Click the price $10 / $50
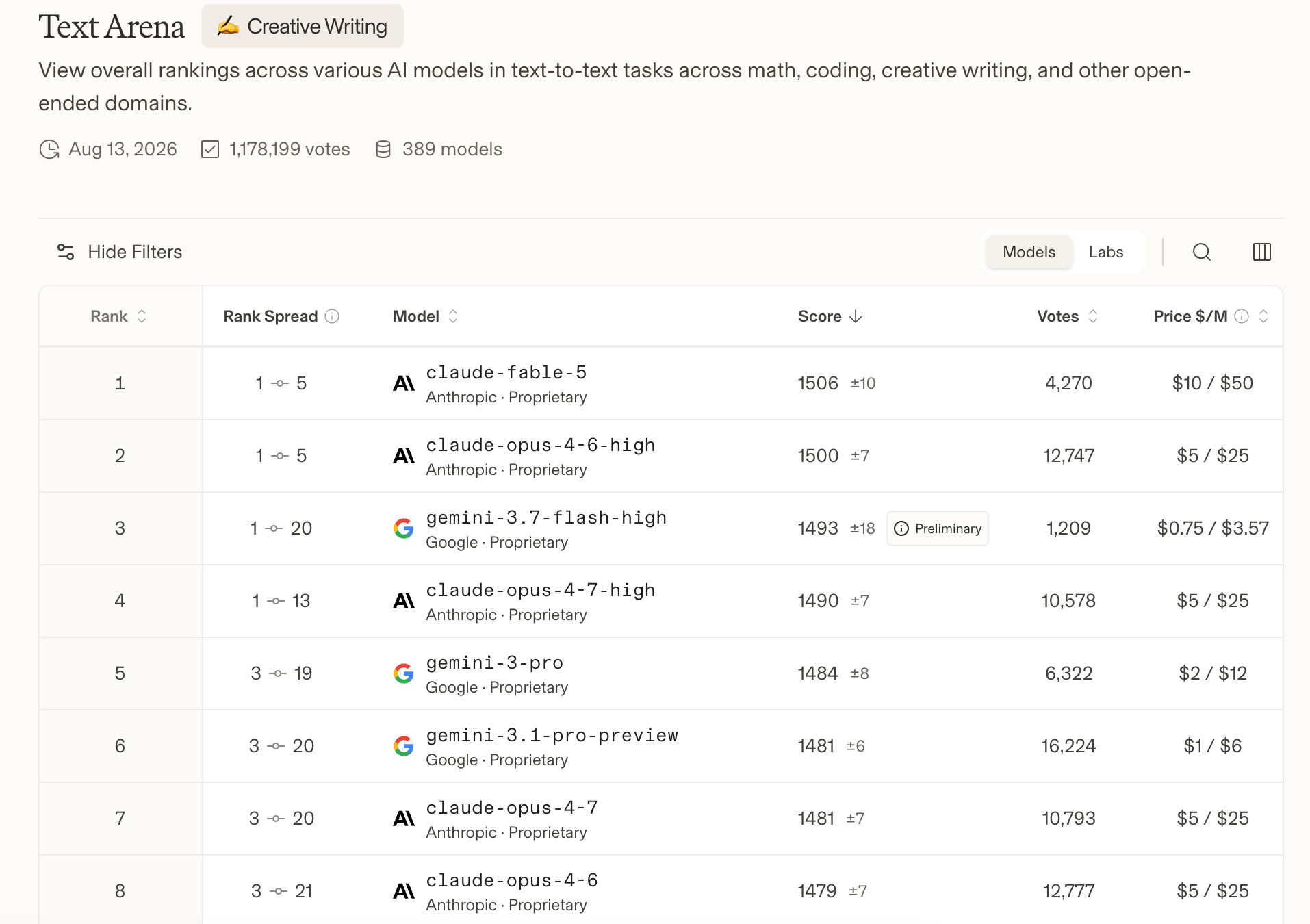 click(x=1213, y=383)
